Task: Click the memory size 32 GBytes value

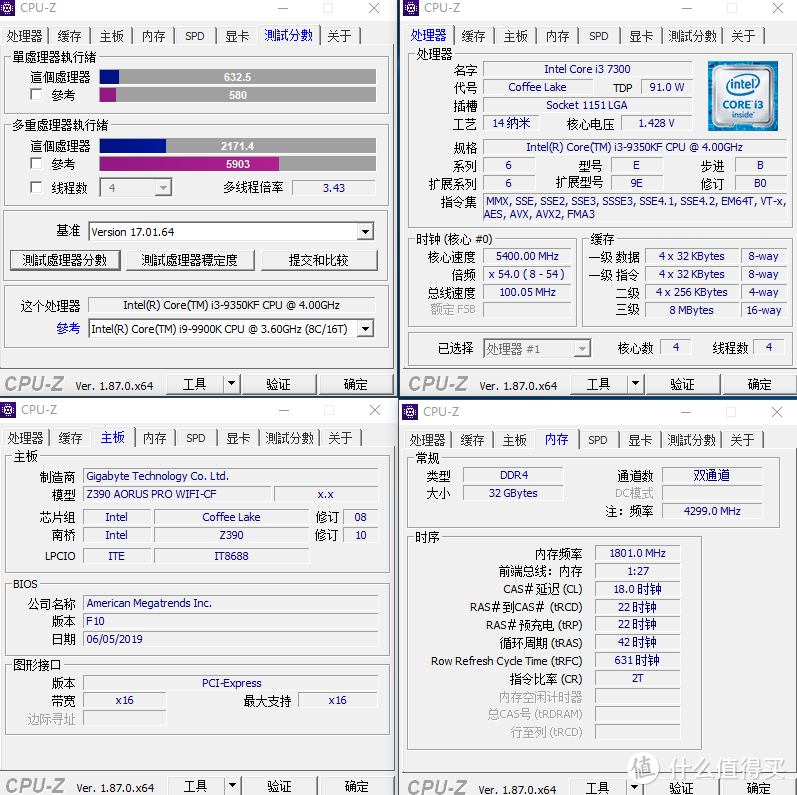Action: tap(513, 493)
